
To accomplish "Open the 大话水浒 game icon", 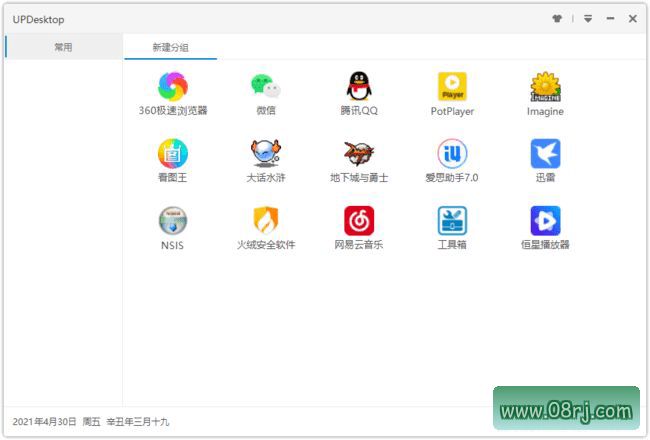I will coord(266,154).
